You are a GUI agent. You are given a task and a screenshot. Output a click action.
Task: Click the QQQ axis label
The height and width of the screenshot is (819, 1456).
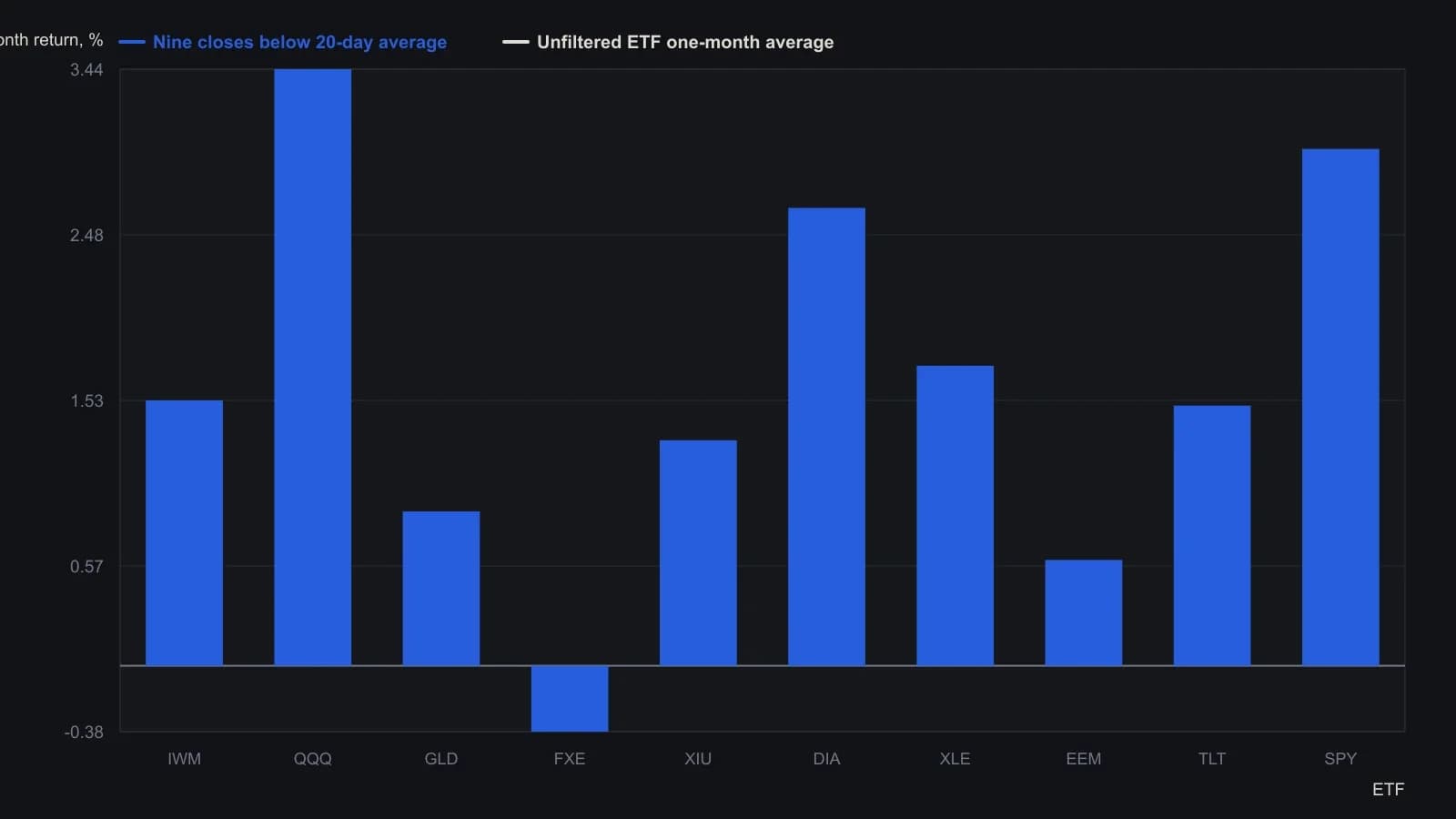point(312,759)
